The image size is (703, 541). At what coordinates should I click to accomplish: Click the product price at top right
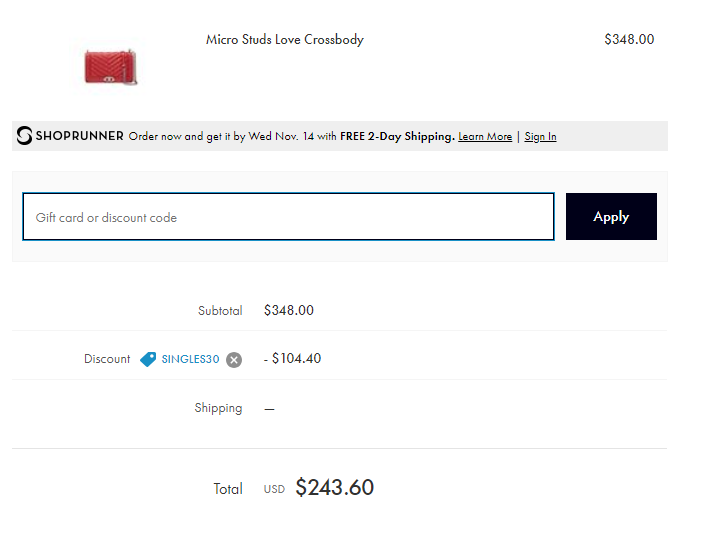click(629, 39)
